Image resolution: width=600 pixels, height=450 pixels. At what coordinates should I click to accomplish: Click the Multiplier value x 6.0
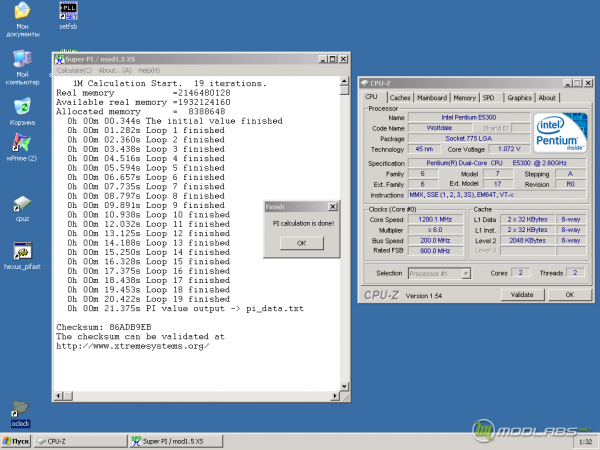435,230
